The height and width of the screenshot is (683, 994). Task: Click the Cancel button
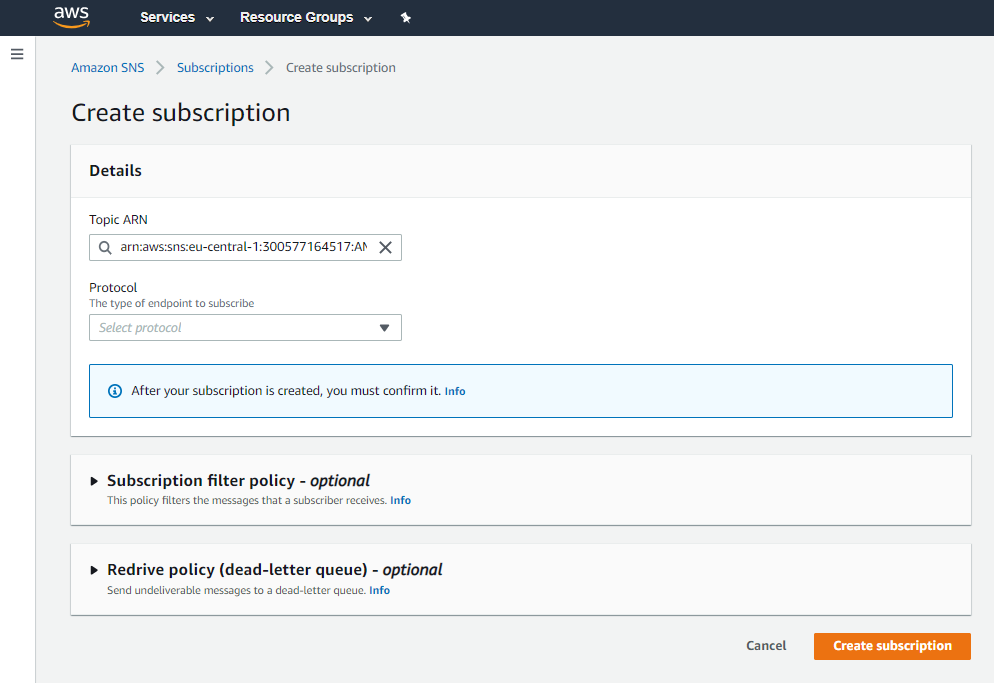[x=766, y=646]
